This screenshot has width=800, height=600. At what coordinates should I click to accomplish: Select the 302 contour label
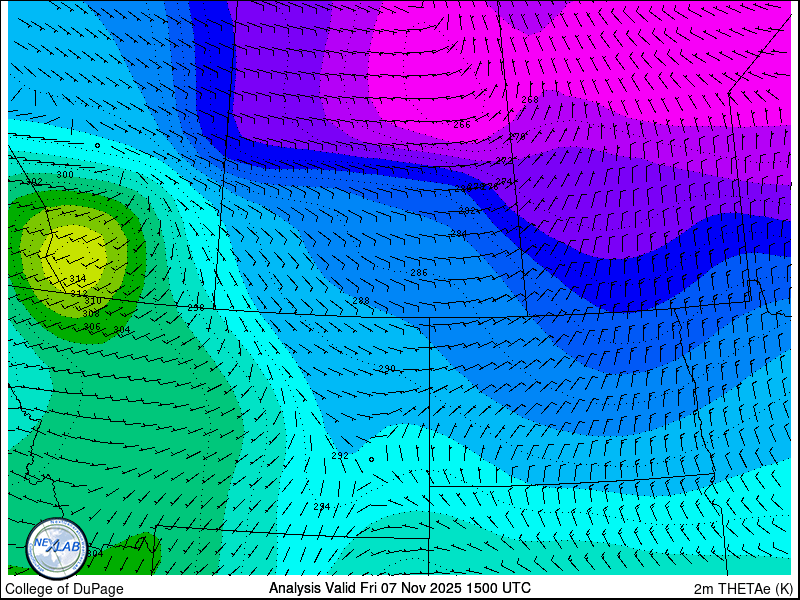pos(35,182)
